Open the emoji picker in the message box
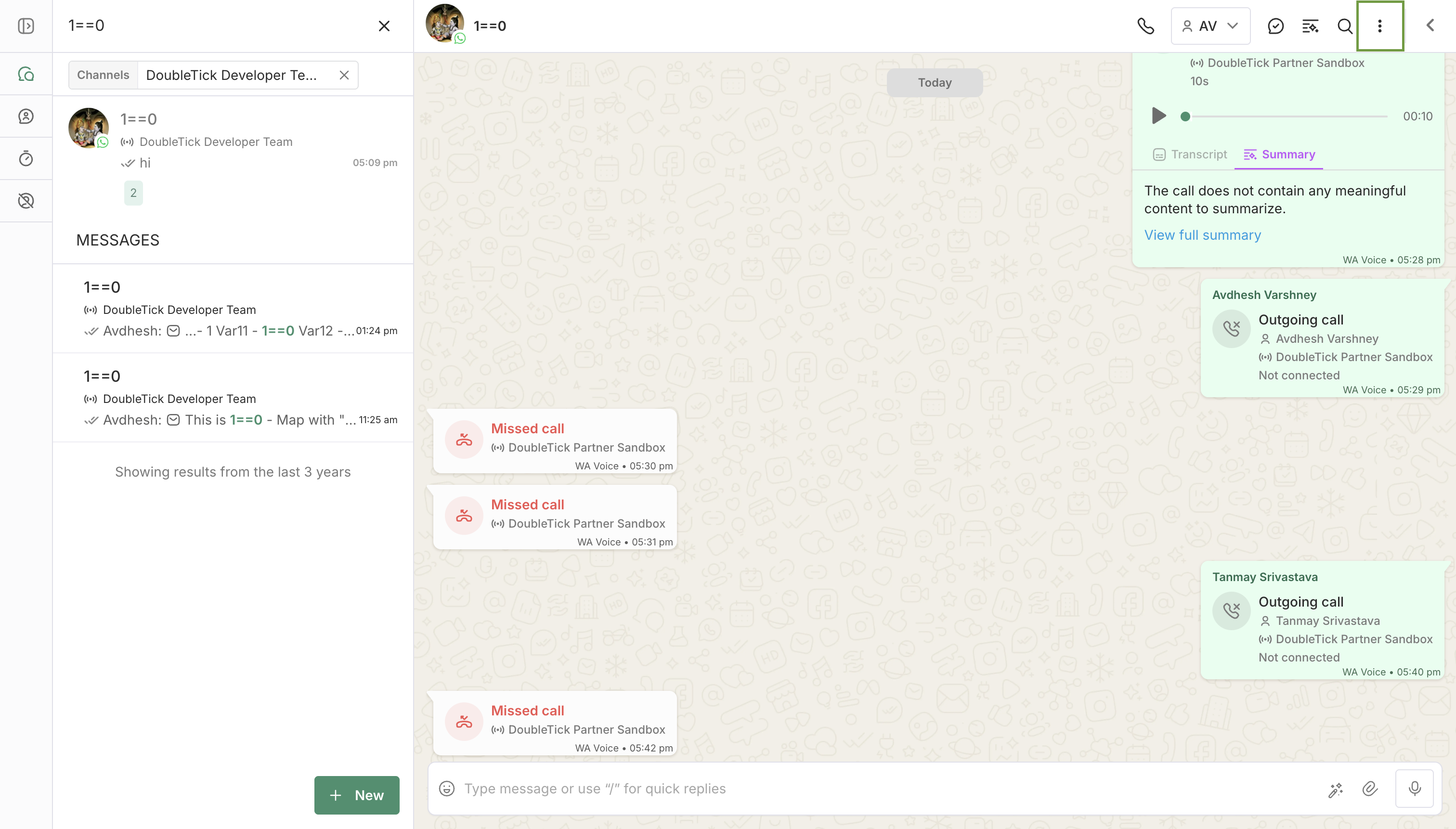Image resolution: width=1456 pixels, height=829 pixels. [447, 788]
